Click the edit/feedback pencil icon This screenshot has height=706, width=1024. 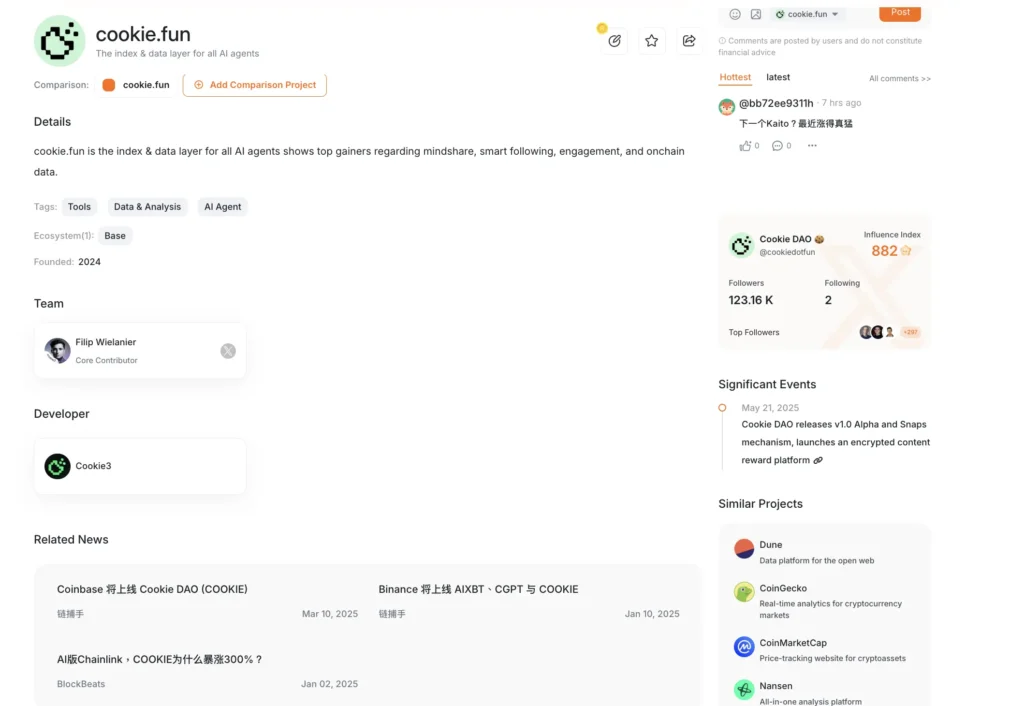615,41
